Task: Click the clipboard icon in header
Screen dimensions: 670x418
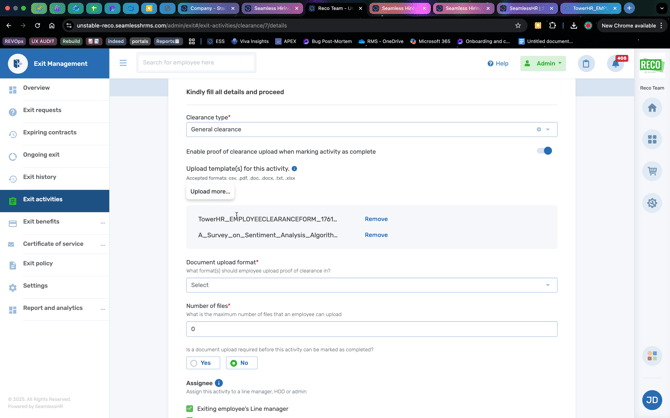Action: (586, 63)
